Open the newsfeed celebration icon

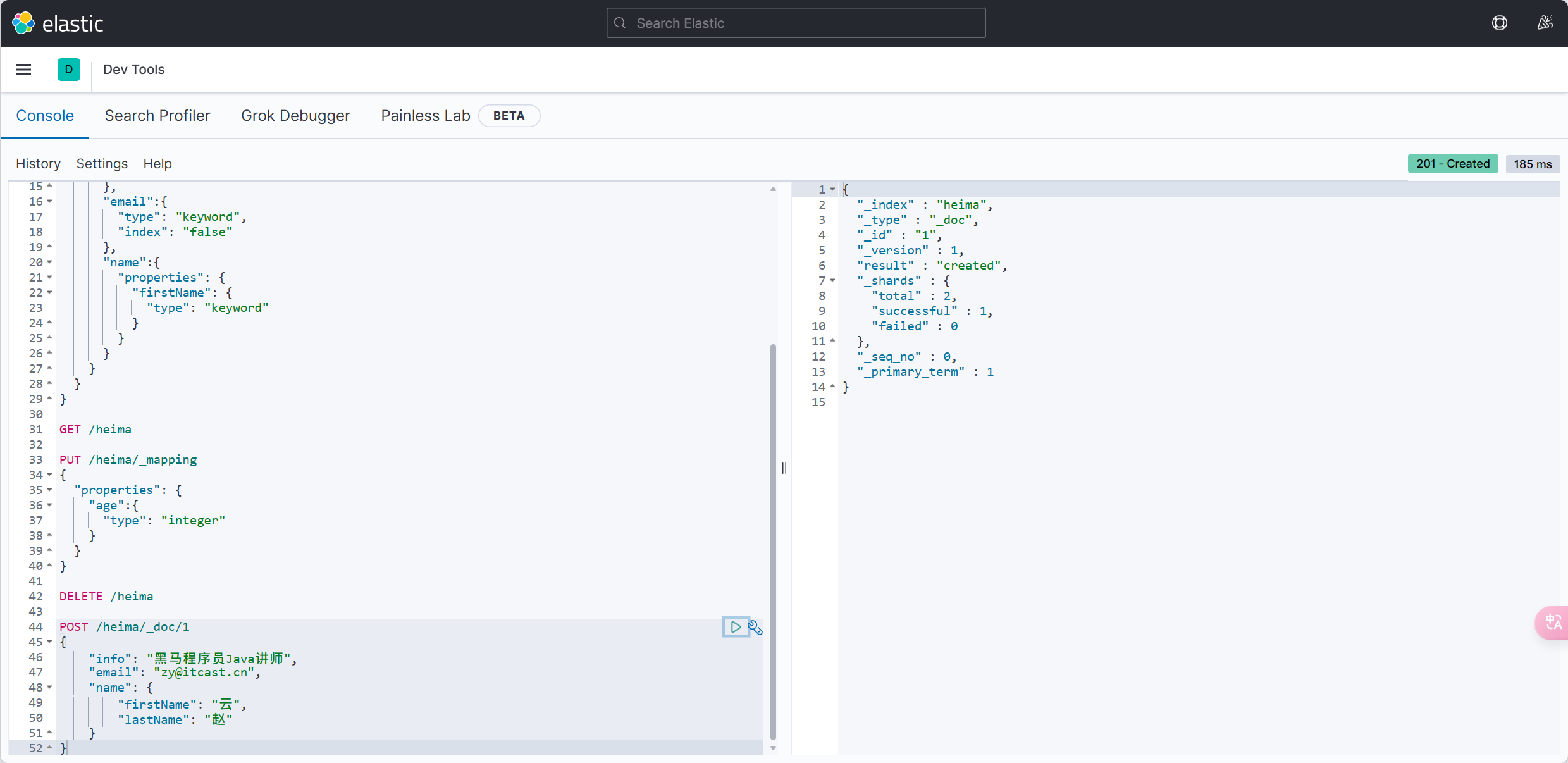point(1545,23)
